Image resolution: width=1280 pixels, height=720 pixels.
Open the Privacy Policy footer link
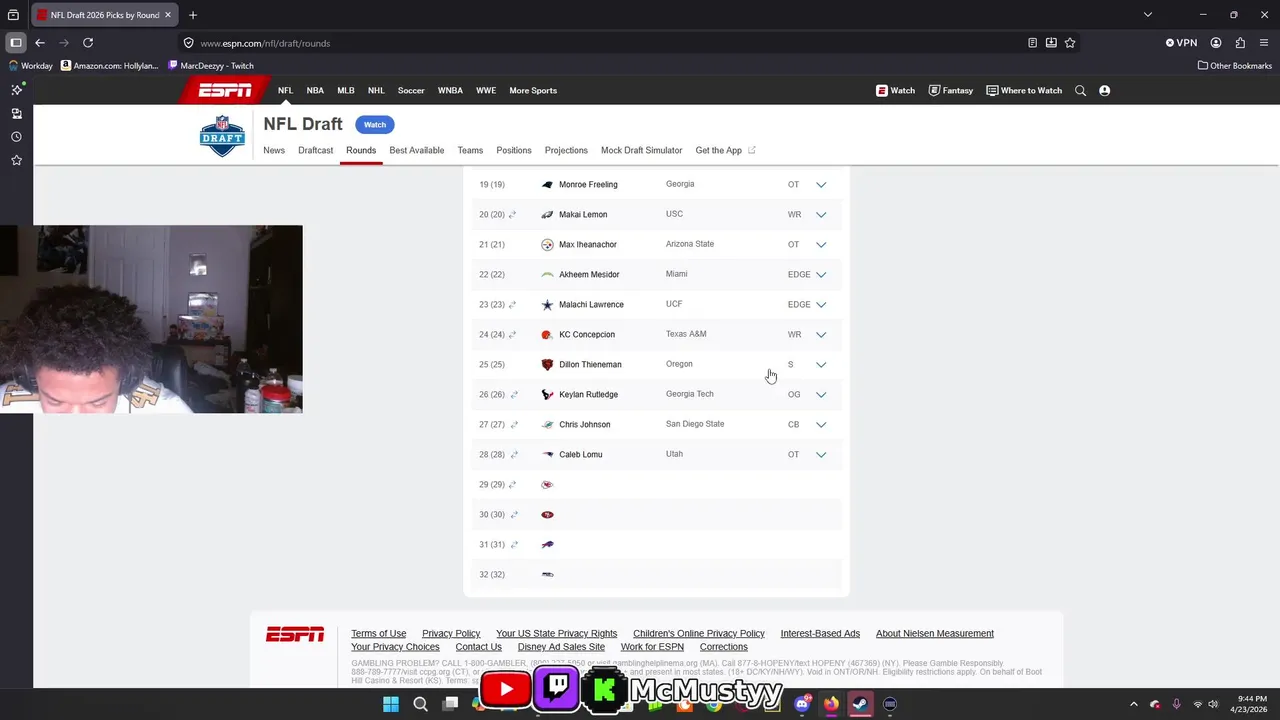point(451,633)
